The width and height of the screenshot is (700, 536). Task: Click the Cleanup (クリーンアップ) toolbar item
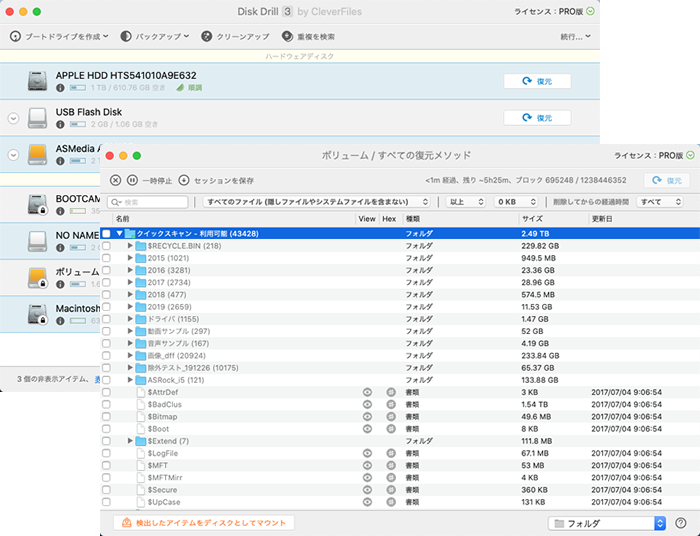(235, 37)
